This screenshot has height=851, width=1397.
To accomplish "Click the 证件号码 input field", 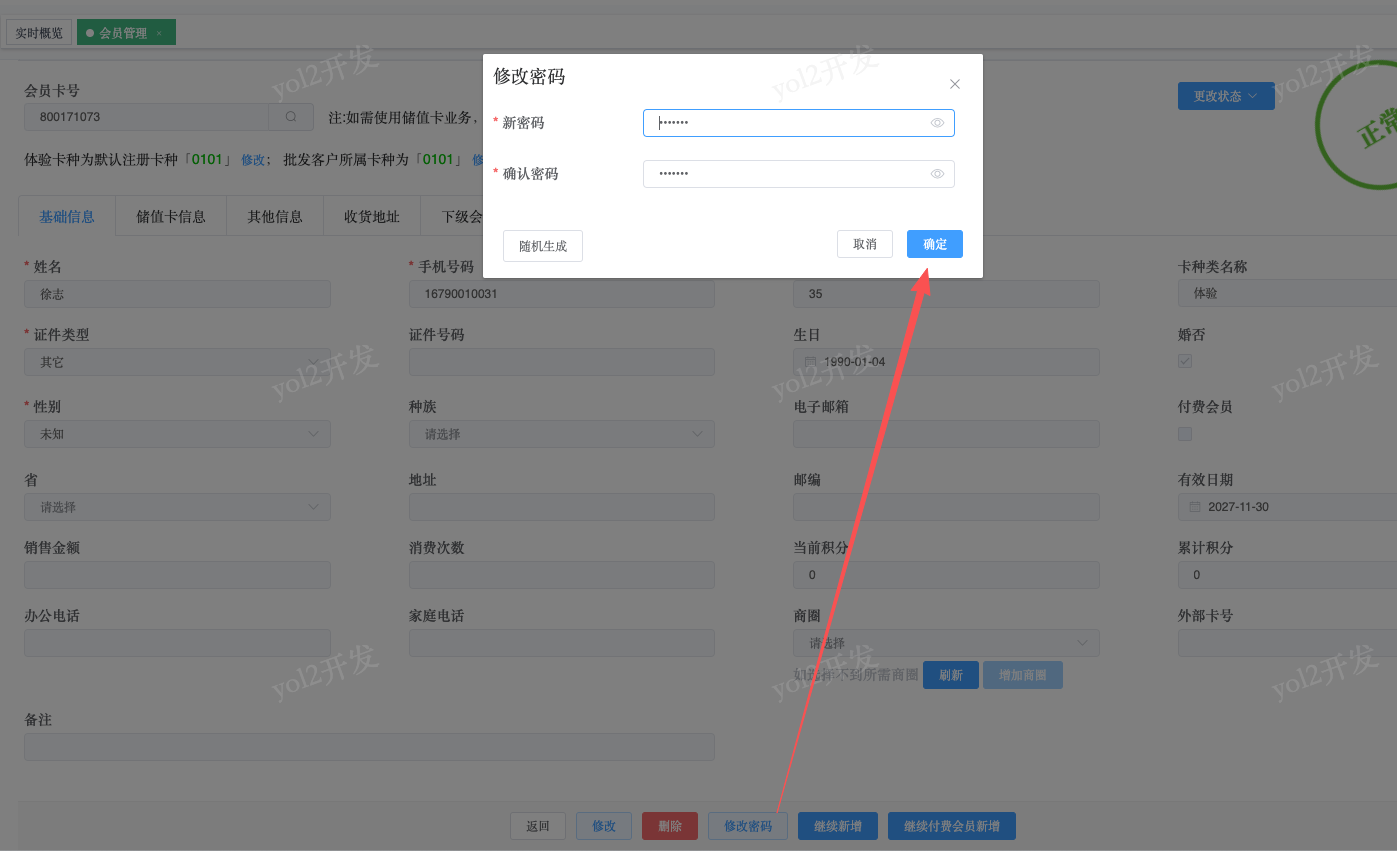I will 562,362.
